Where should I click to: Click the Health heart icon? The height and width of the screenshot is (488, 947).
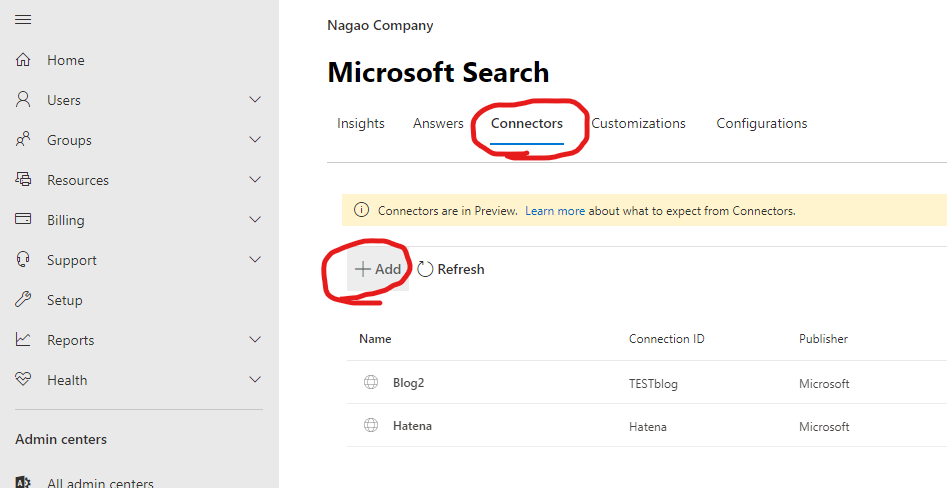23,380
